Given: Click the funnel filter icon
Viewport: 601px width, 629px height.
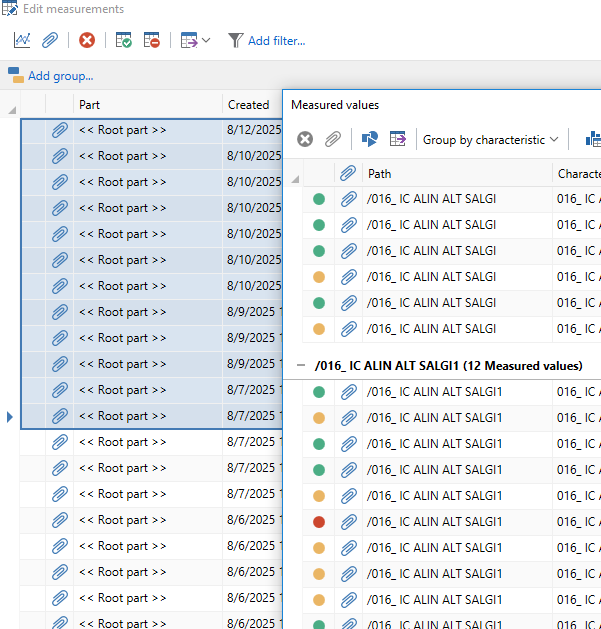Looking at the screenshot, I should [235, 40].
